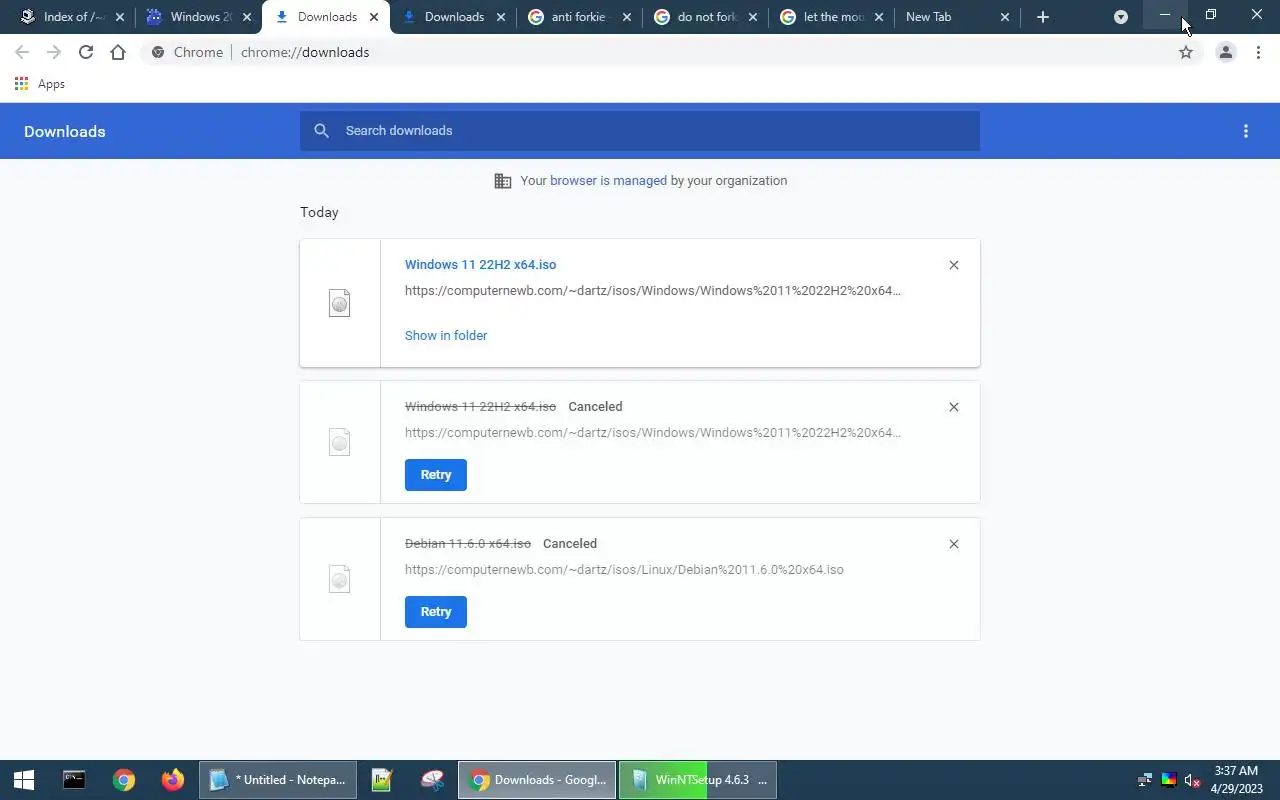Click the muted speaker volume tray icon
The image size is (1280, 800).
click(x=1192, y=780)
